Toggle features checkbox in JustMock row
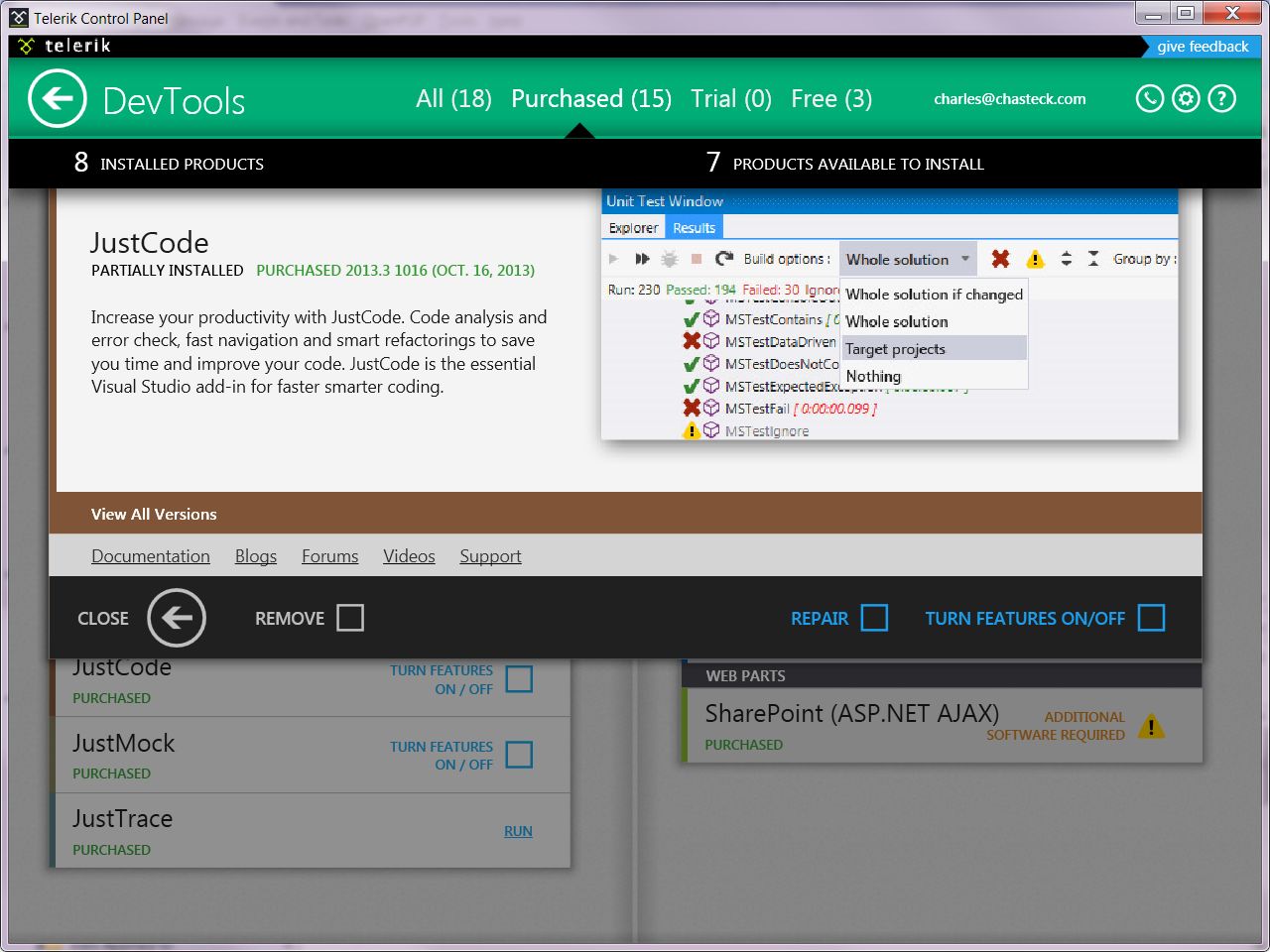This screenshot has width=1270, height=952. pyautogui.click(x=519, y=755)
